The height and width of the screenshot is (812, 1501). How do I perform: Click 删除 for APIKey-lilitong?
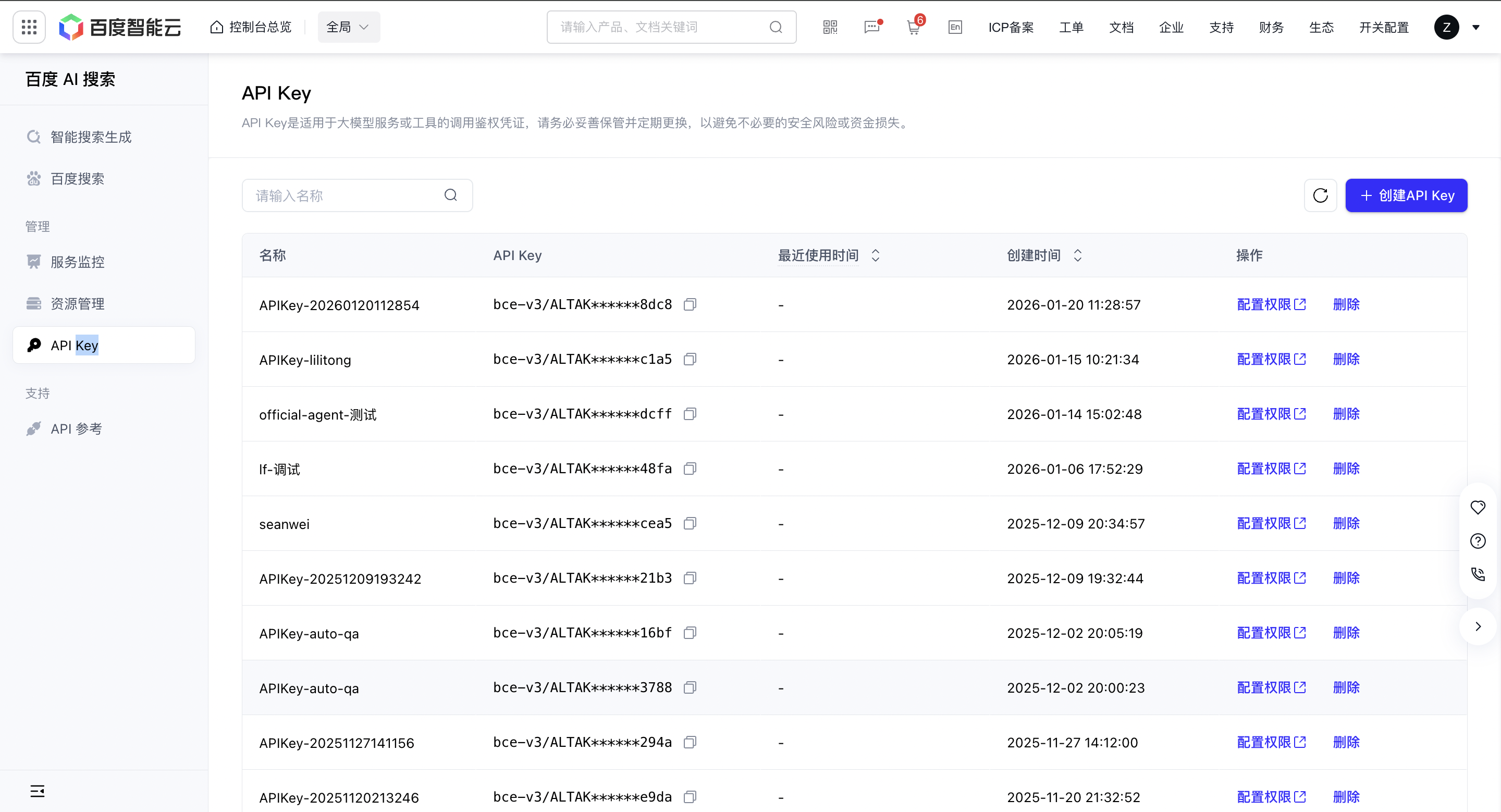pyautogui.click(x=1346, y=360)
